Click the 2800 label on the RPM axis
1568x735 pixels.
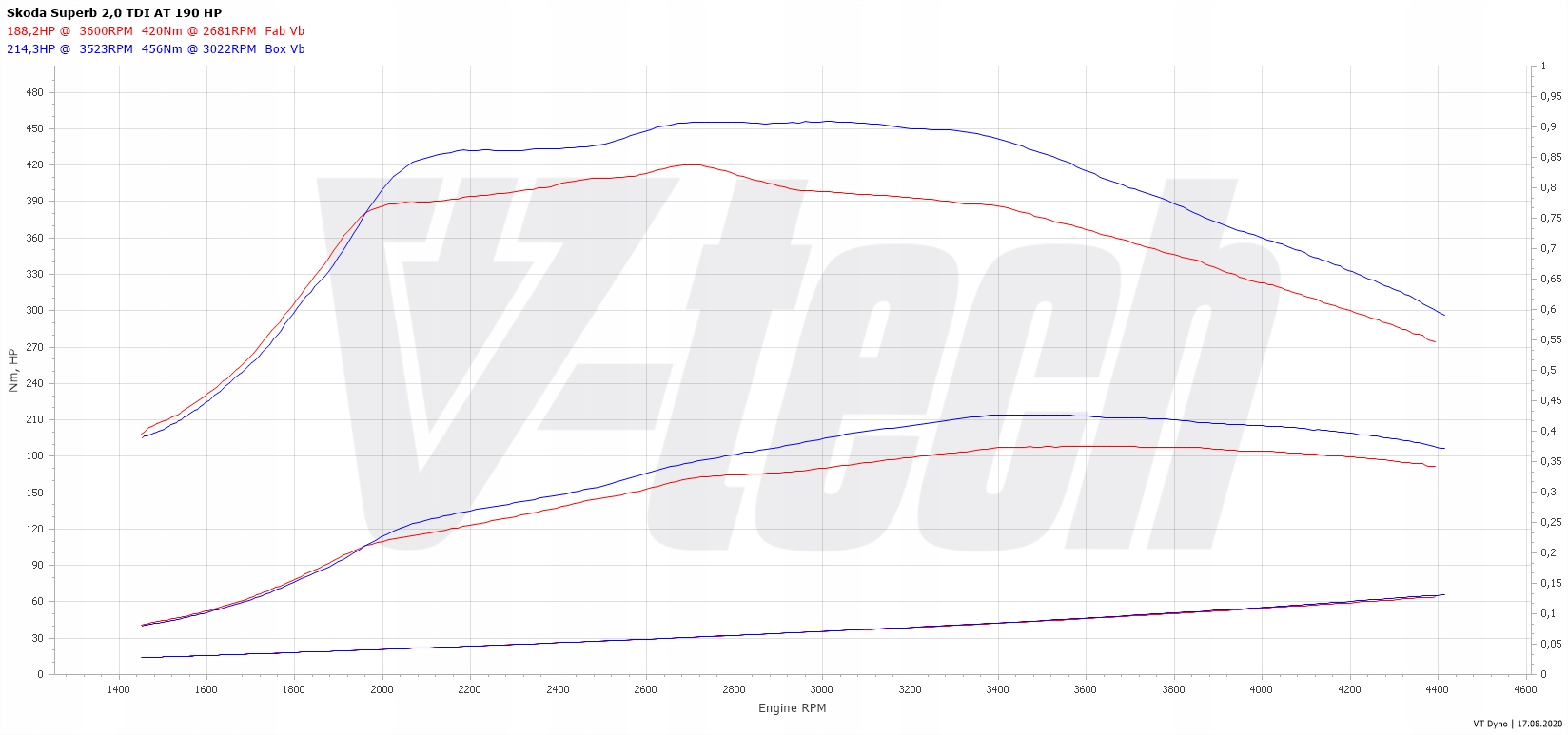[734, 689]
